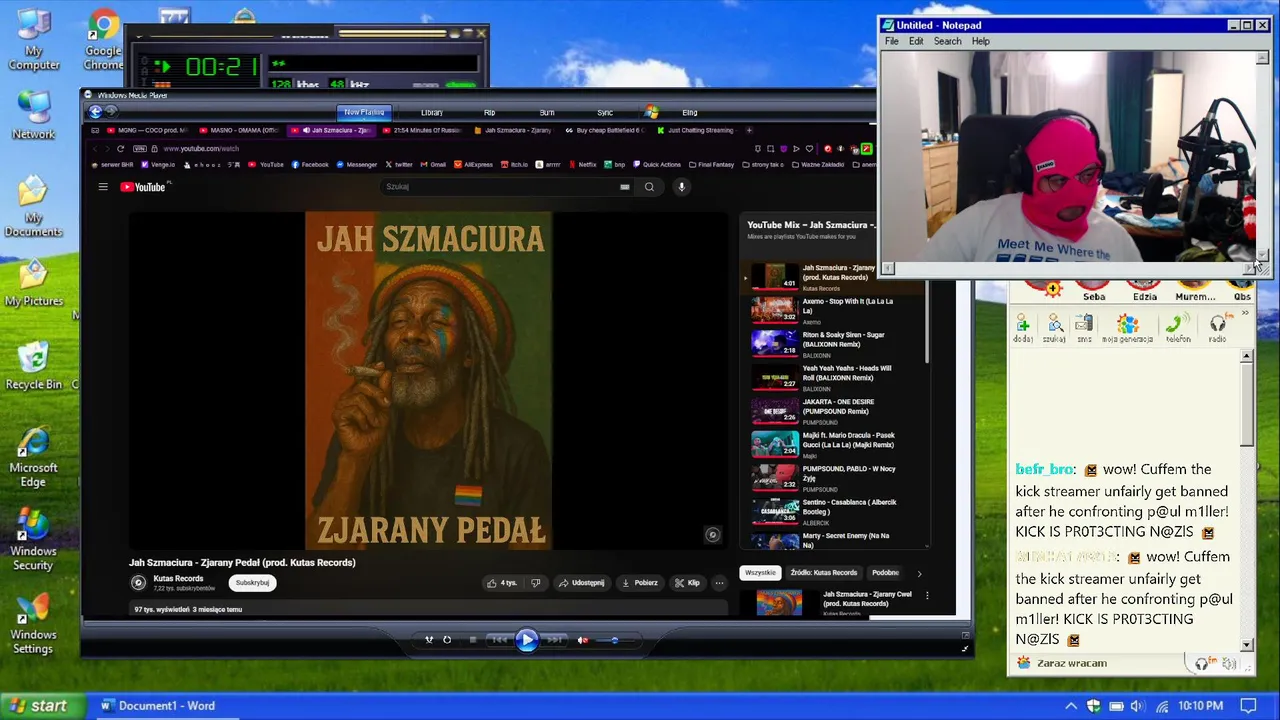The height and width of the screenshot is (720, 1280).
Task: Open Notepad Help menu
Action: 980,42
